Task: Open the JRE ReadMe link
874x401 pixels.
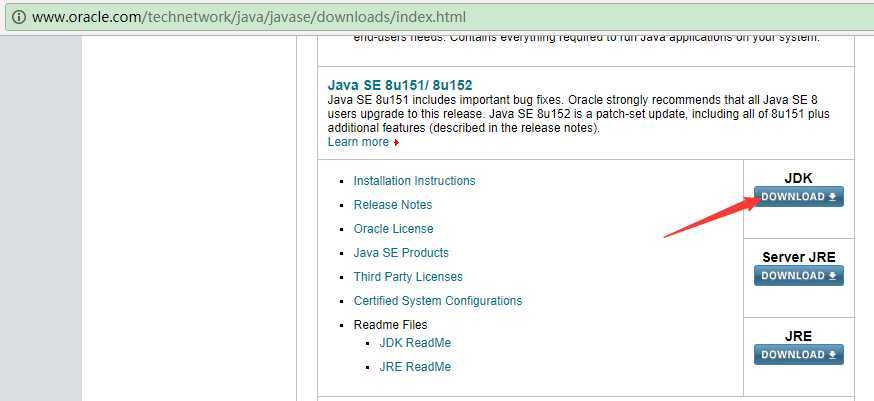Action: [415, 367]
